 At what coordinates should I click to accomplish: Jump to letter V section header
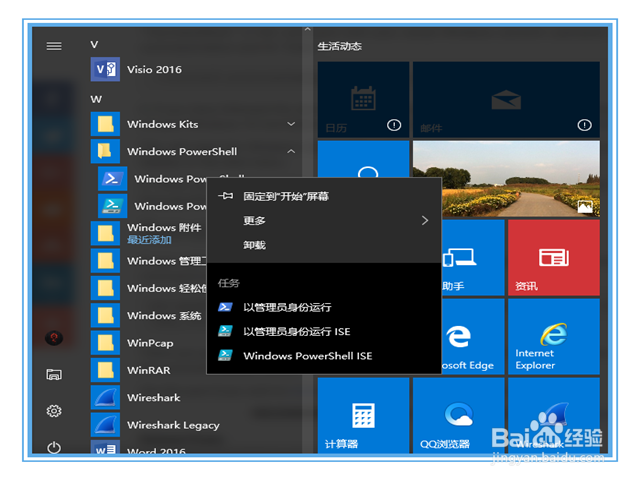[94, 44]
